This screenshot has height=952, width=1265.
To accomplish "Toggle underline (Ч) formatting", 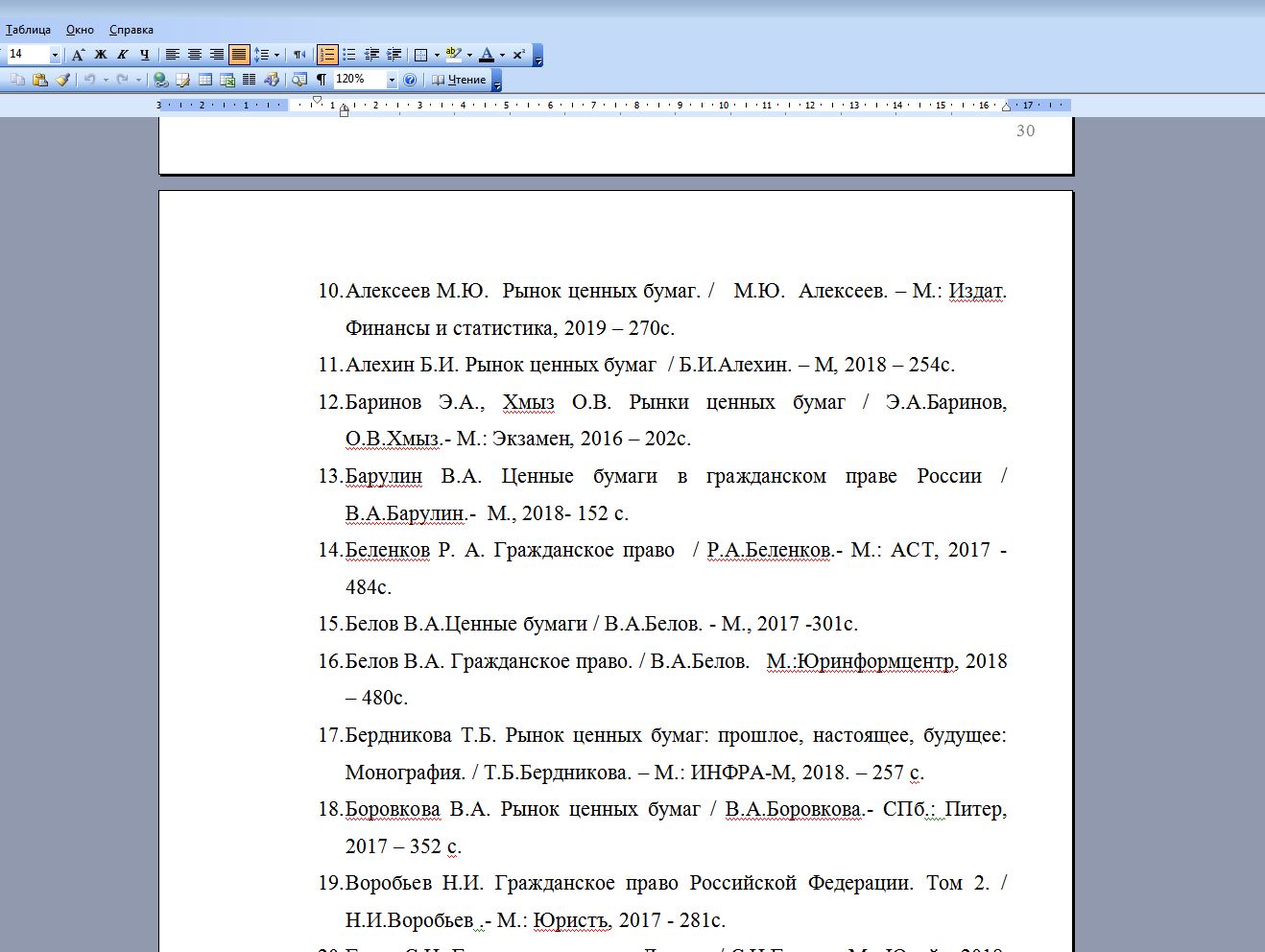I will [x=144, y=55].
